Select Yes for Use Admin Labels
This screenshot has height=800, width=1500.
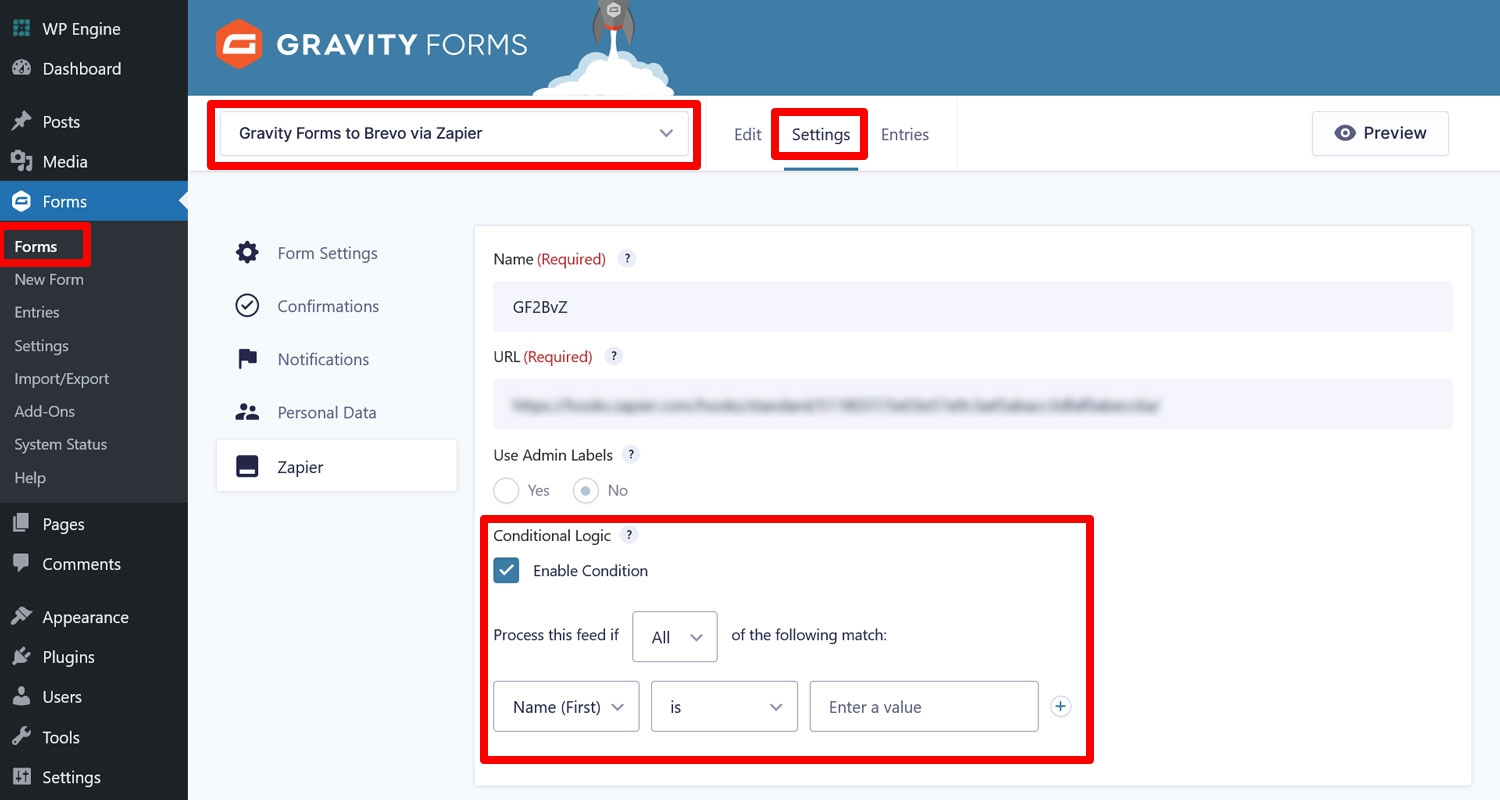coord(506,491)
